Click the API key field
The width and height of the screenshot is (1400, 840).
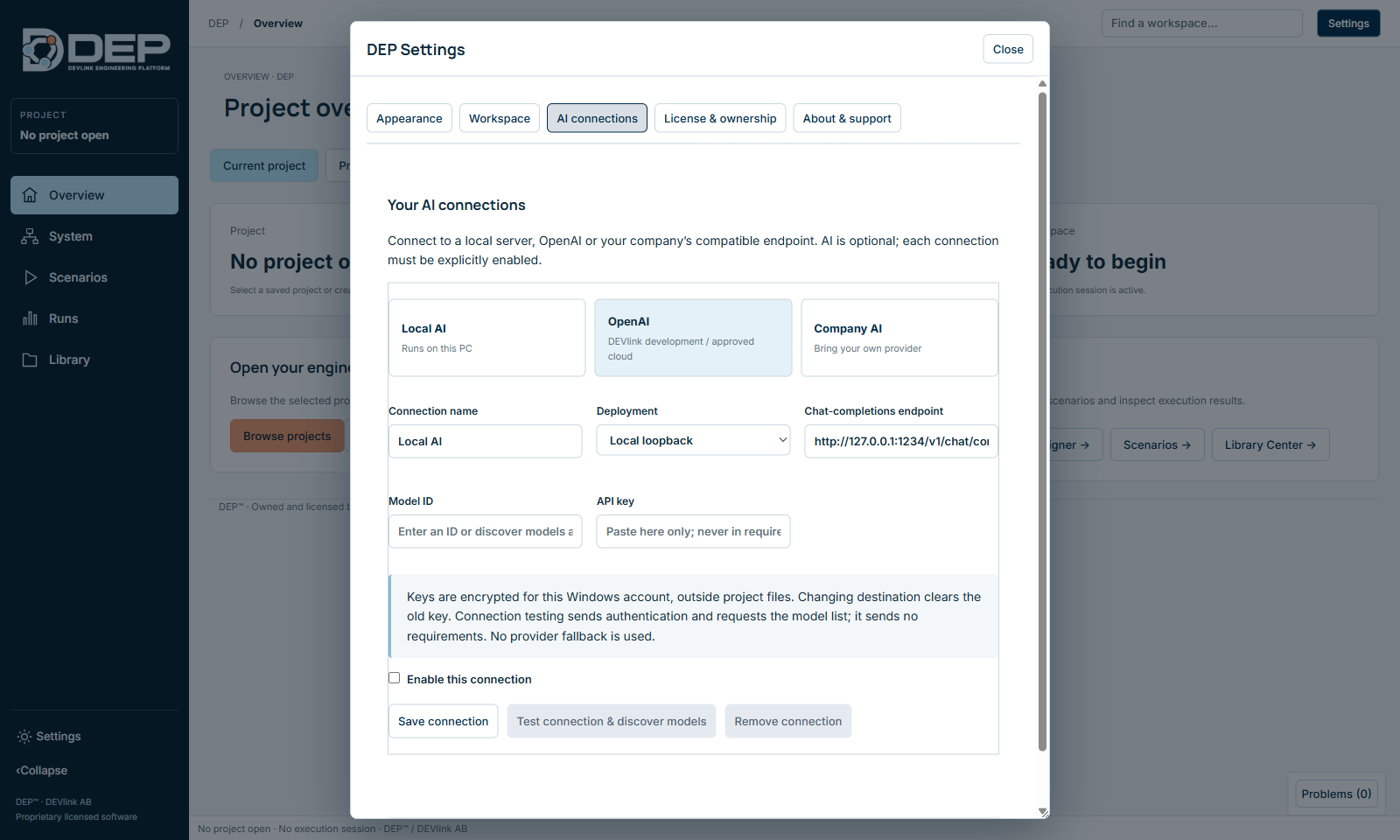tap(693, 531)
